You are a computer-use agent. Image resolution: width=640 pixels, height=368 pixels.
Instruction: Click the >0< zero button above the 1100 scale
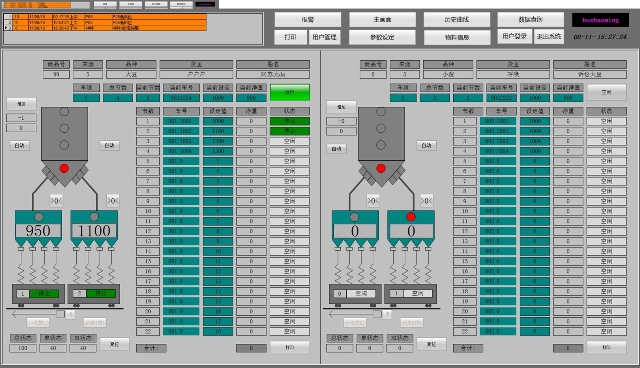coord(113,200)
